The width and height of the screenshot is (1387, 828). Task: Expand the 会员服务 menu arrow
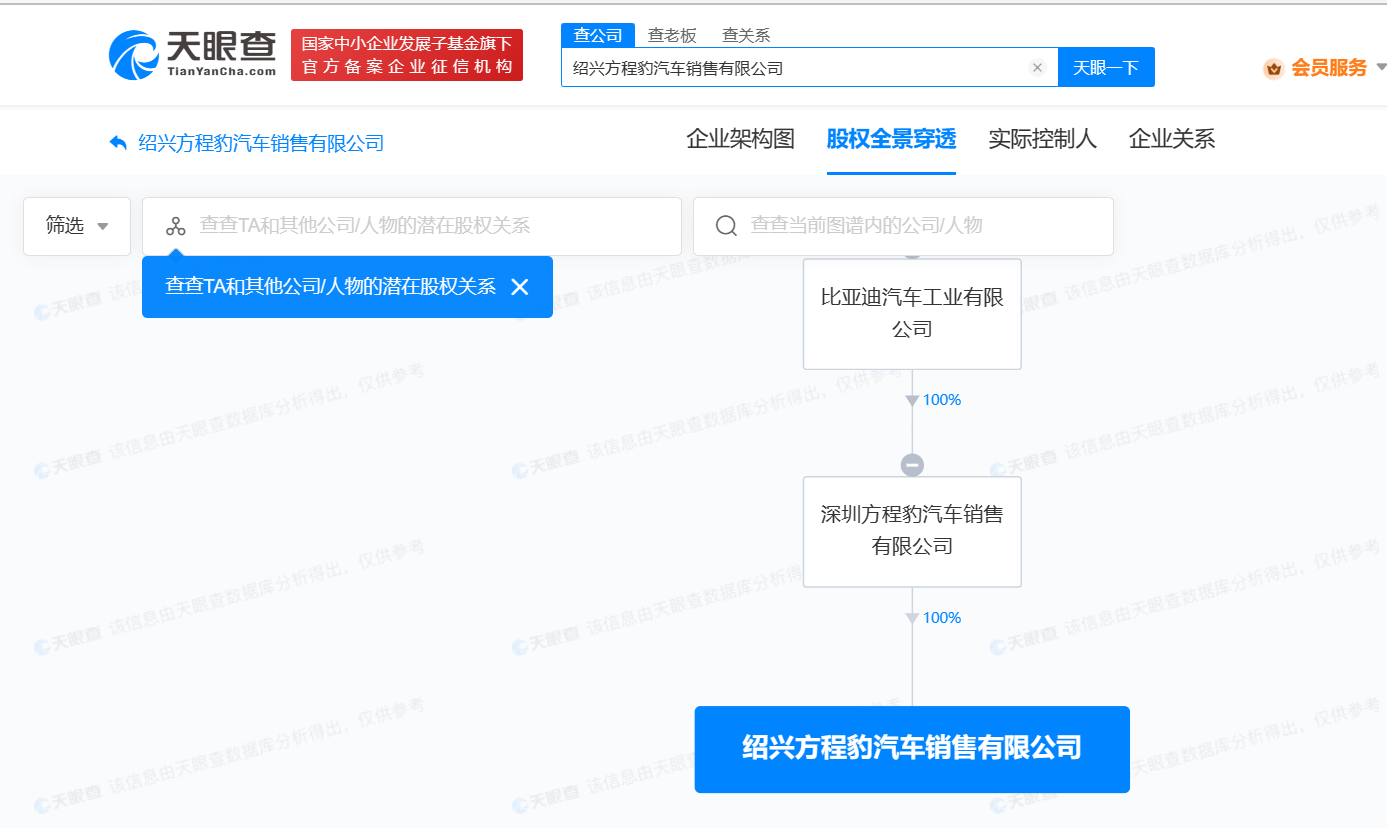tap(1380, 67)
